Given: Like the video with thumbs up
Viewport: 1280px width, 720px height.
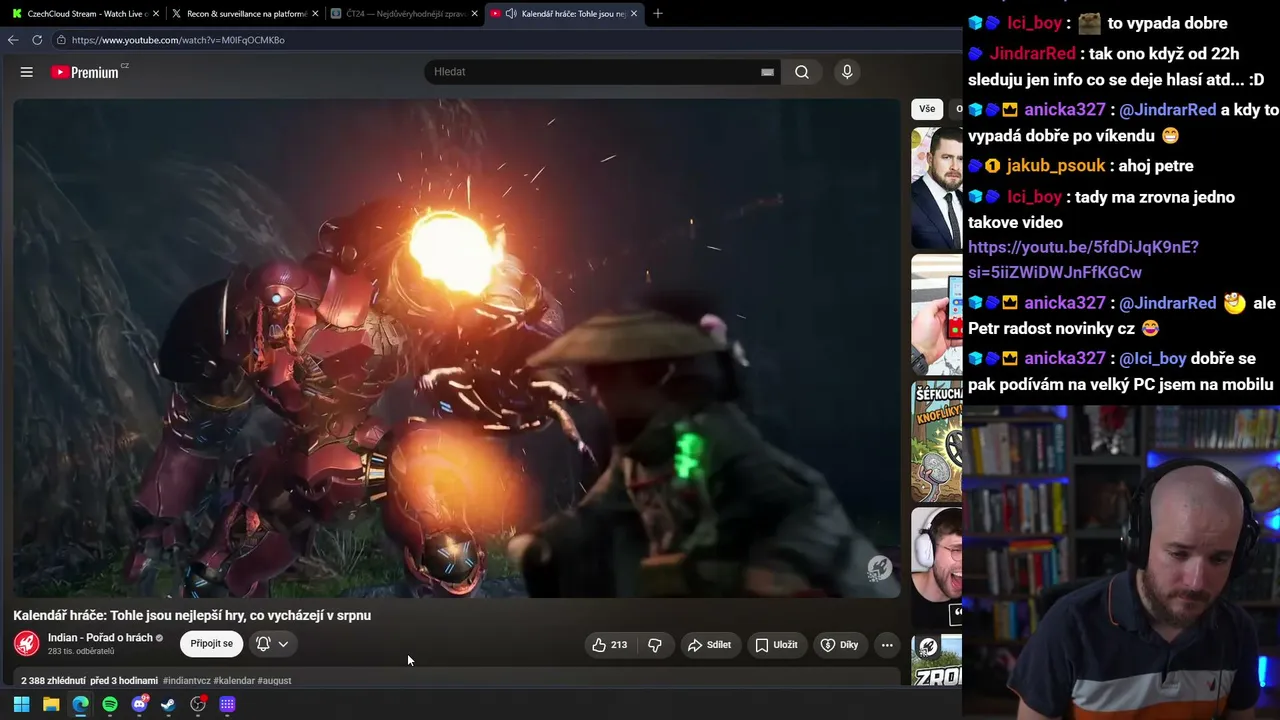Looking at the screenshot, I should [x=610, y=645].
